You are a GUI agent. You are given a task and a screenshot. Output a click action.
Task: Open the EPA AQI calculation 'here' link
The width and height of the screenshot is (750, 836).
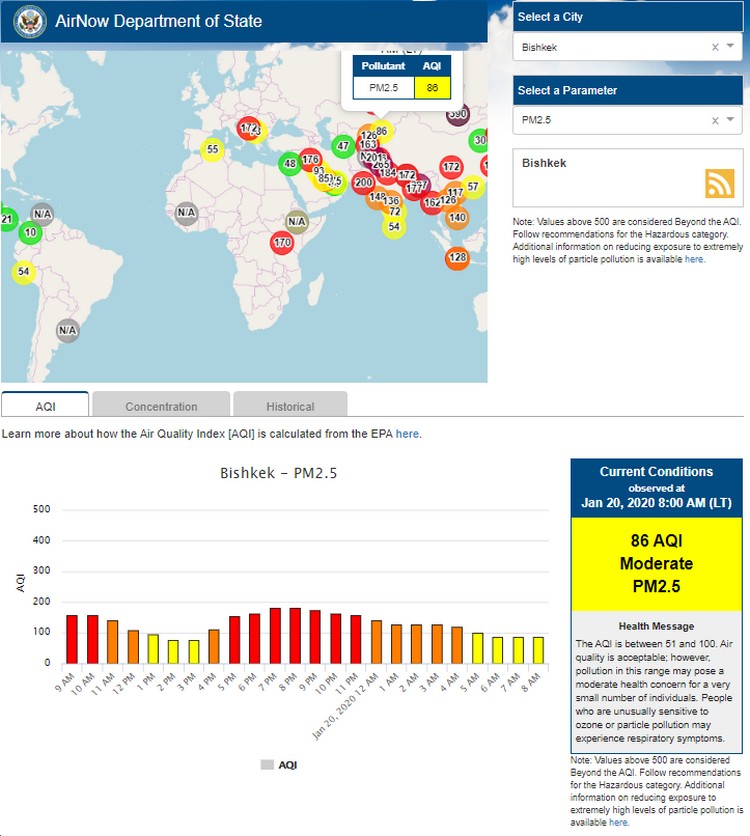click(407, 434)
